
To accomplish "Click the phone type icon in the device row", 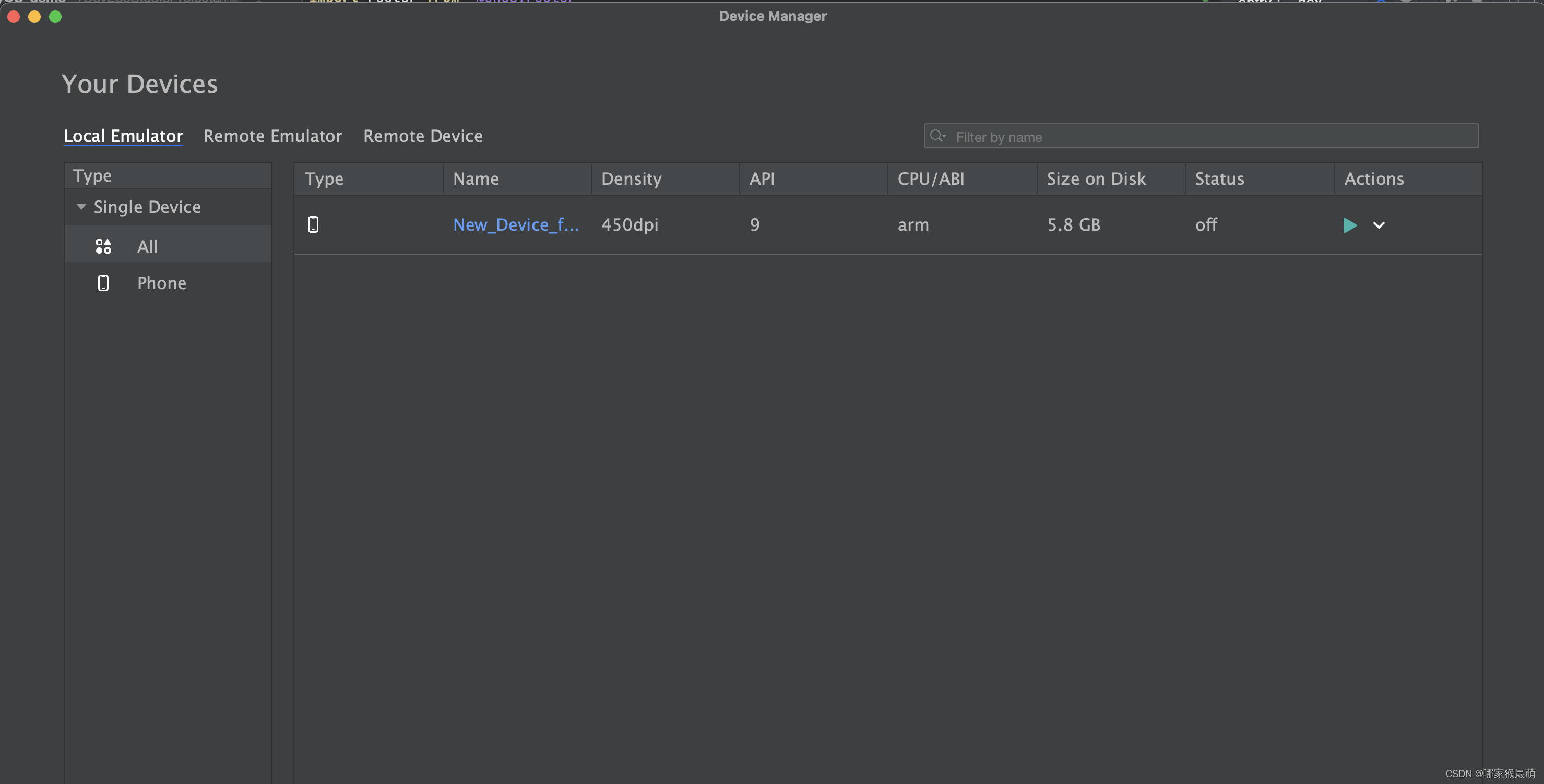I will click(x=313, y=225).
